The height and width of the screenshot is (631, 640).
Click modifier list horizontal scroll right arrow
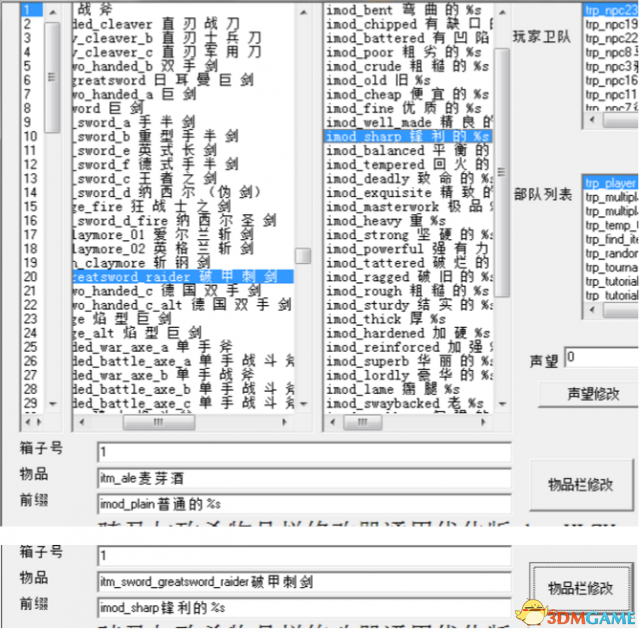coord(484,422)
